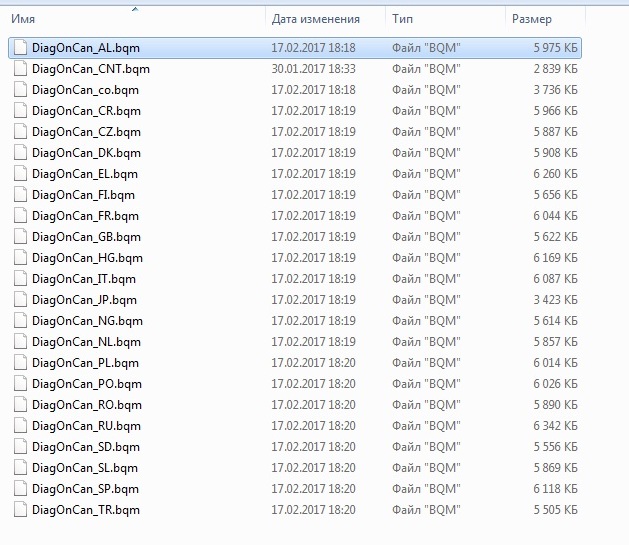Select file name DiagOnCan_AL.bqm
Viewport: 629px width, 545px height.
pyautogui.click(x=86, y=48)
